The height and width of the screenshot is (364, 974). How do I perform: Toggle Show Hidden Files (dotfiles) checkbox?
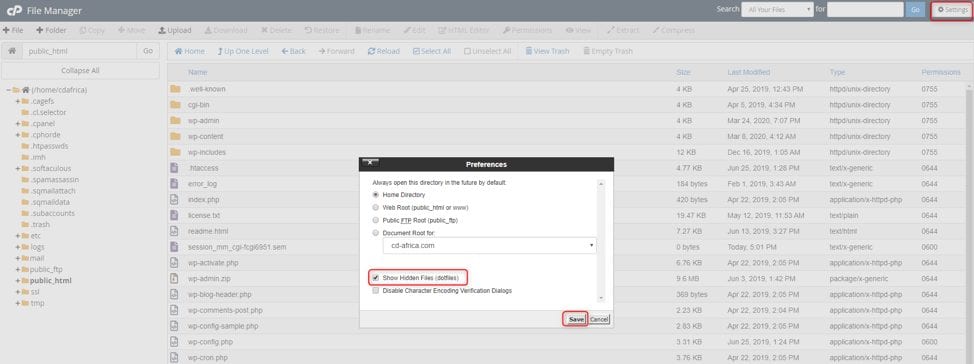pyautogui.click(x=375, y=278)
